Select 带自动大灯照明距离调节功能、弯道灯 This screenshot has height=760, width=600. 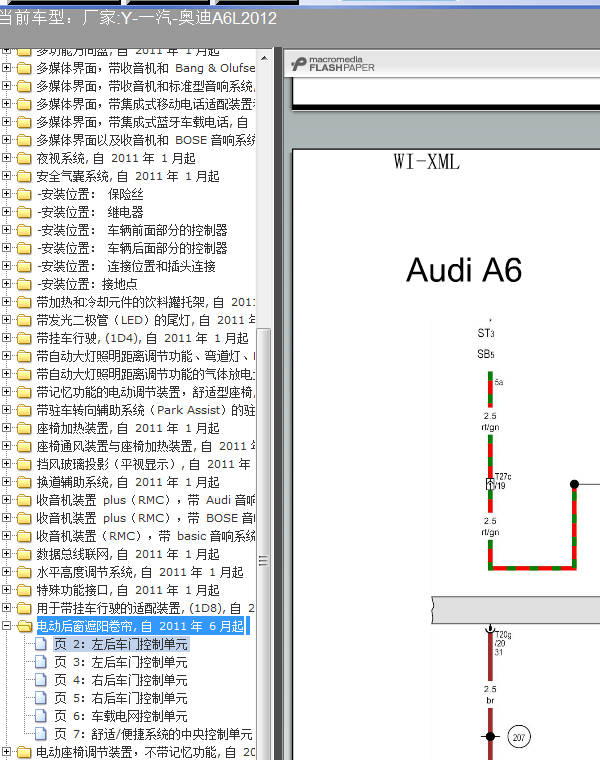[x=145, y=356]
